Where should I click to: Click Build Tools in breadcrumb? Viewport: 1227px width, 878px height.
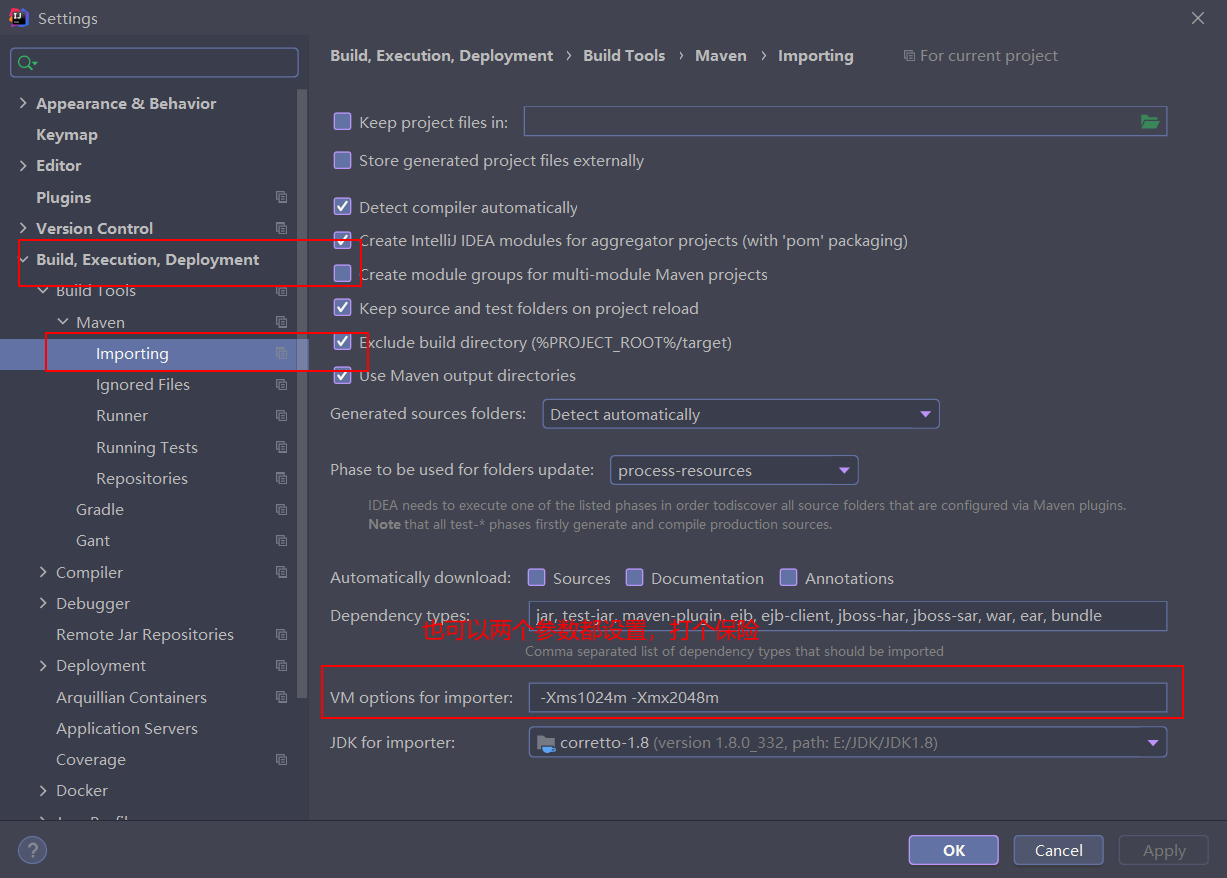point(624,56)
